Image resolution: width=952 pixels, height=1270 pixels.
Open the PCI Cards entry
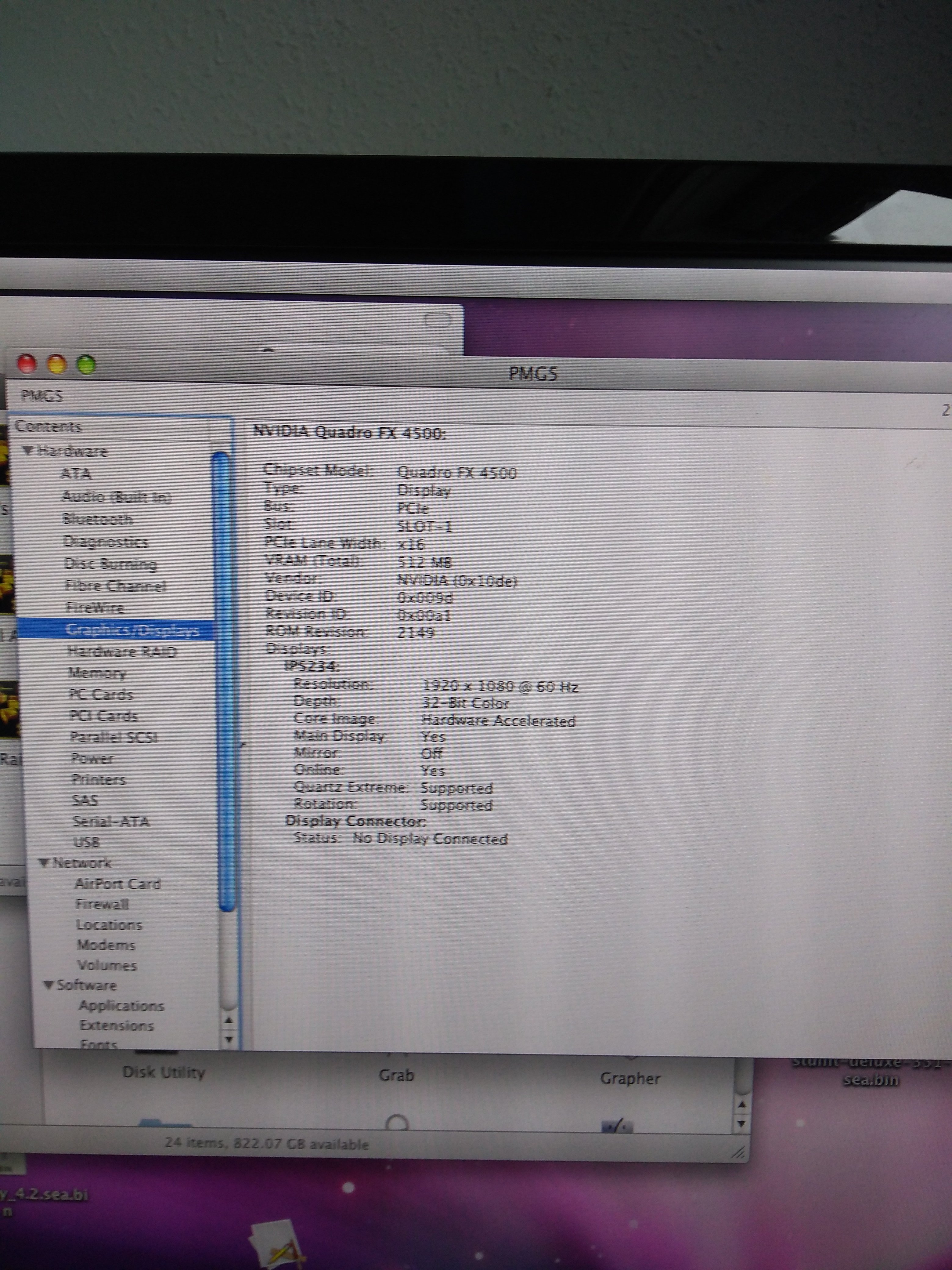[103, 716]
